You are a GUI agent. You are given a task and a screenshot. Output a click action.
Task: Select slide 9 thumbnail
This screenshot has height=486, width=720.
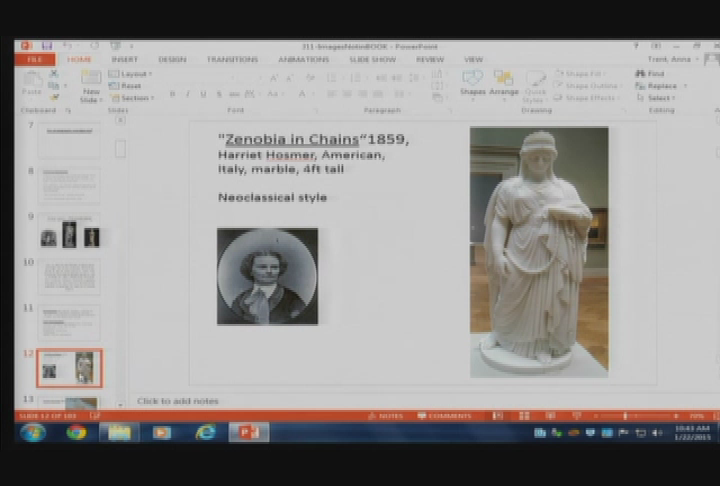point(69,232)
